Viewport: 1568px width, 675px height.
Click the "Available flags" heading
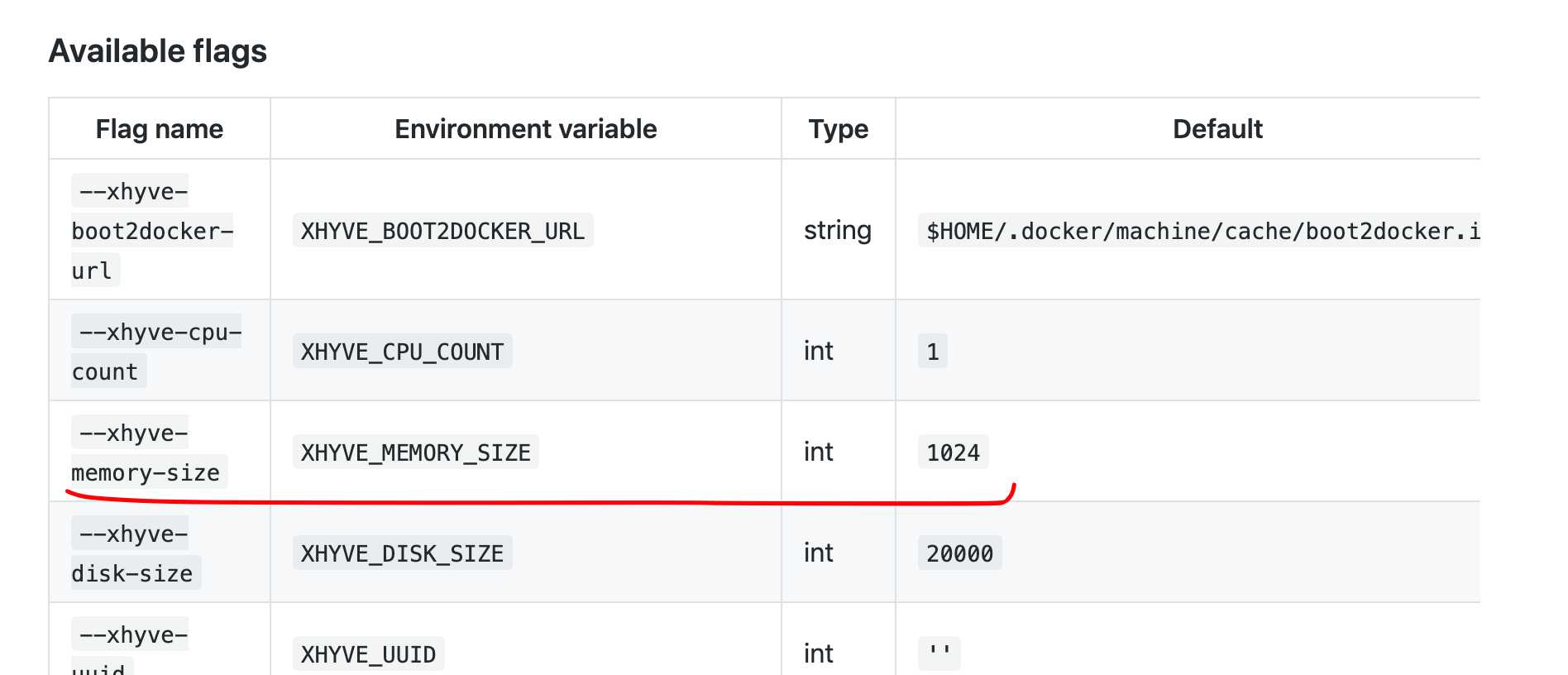(x=157, y=51)
